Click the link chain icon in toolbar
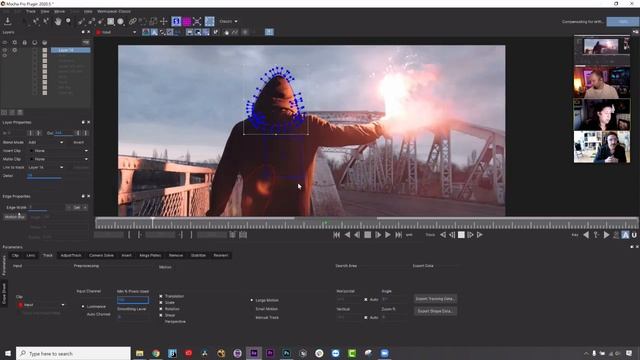The height and width of the screenshot is (360, 640). point(133,21)
